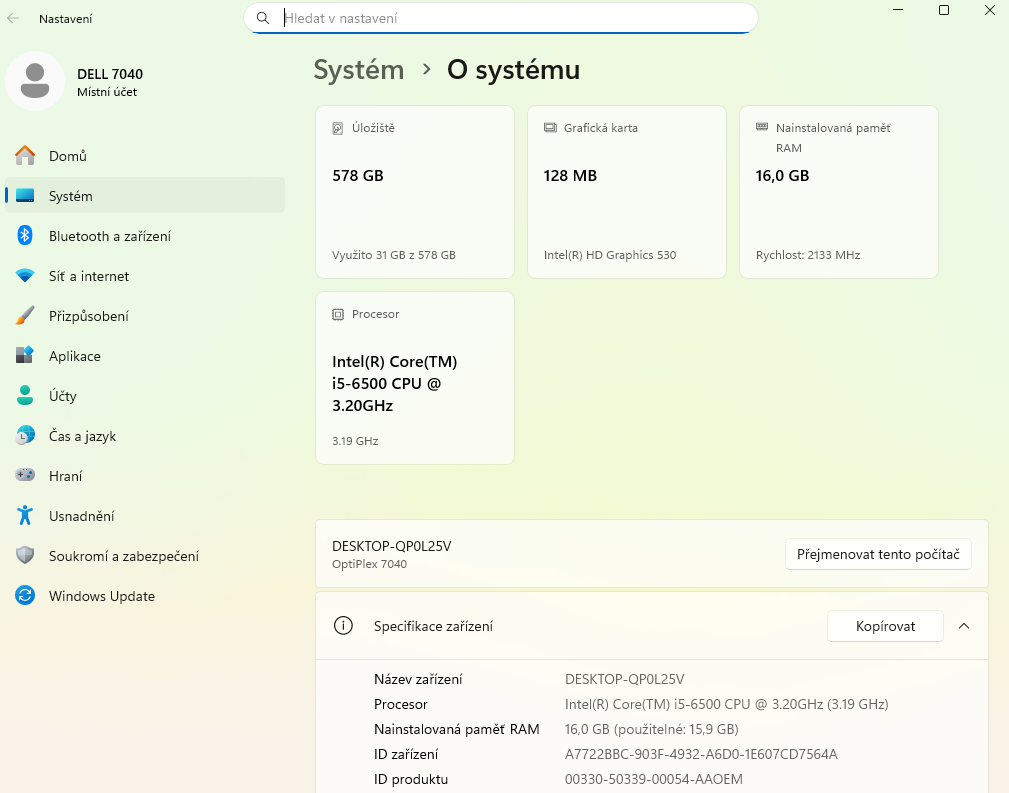Image resolution: width=1009 pixels, height=793 pixels.
Task: Click the gamepad icon for Hraní
Action: click(27, 475)
